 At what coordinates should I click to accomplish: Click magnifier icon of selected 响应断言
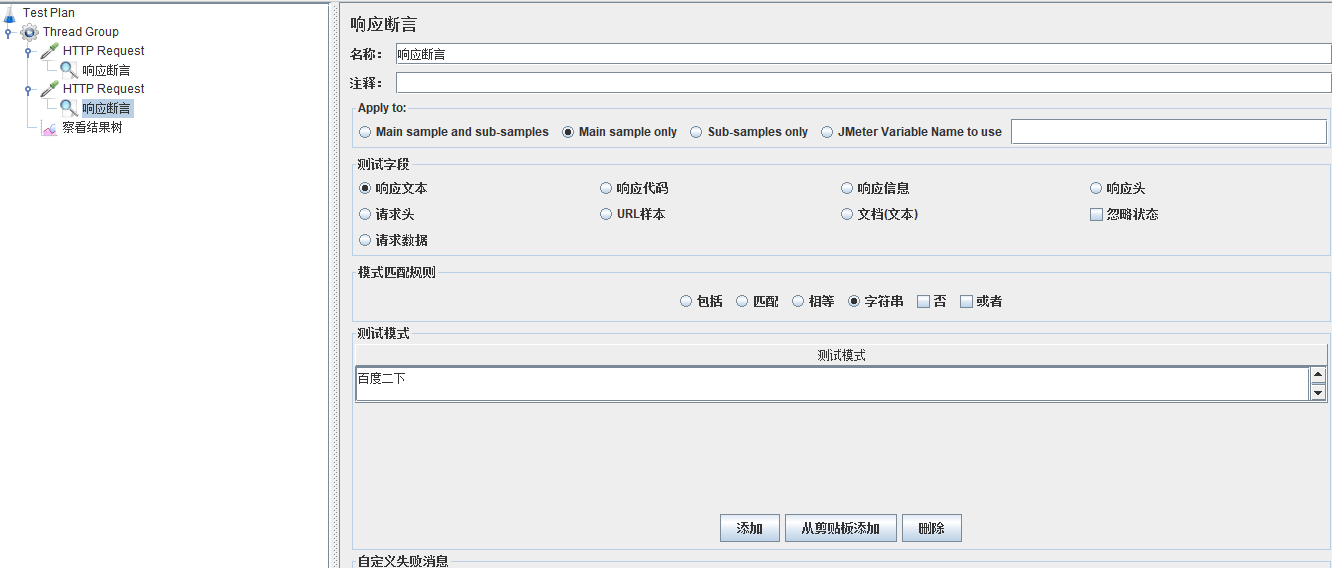tap(69, 108)
